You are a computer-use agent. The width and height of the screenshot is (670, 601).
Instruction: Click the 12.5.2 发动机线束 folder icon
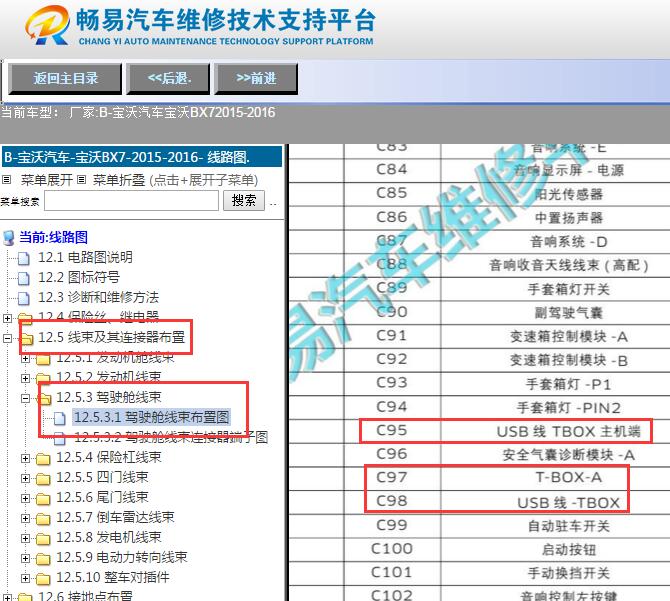(43, 378)
